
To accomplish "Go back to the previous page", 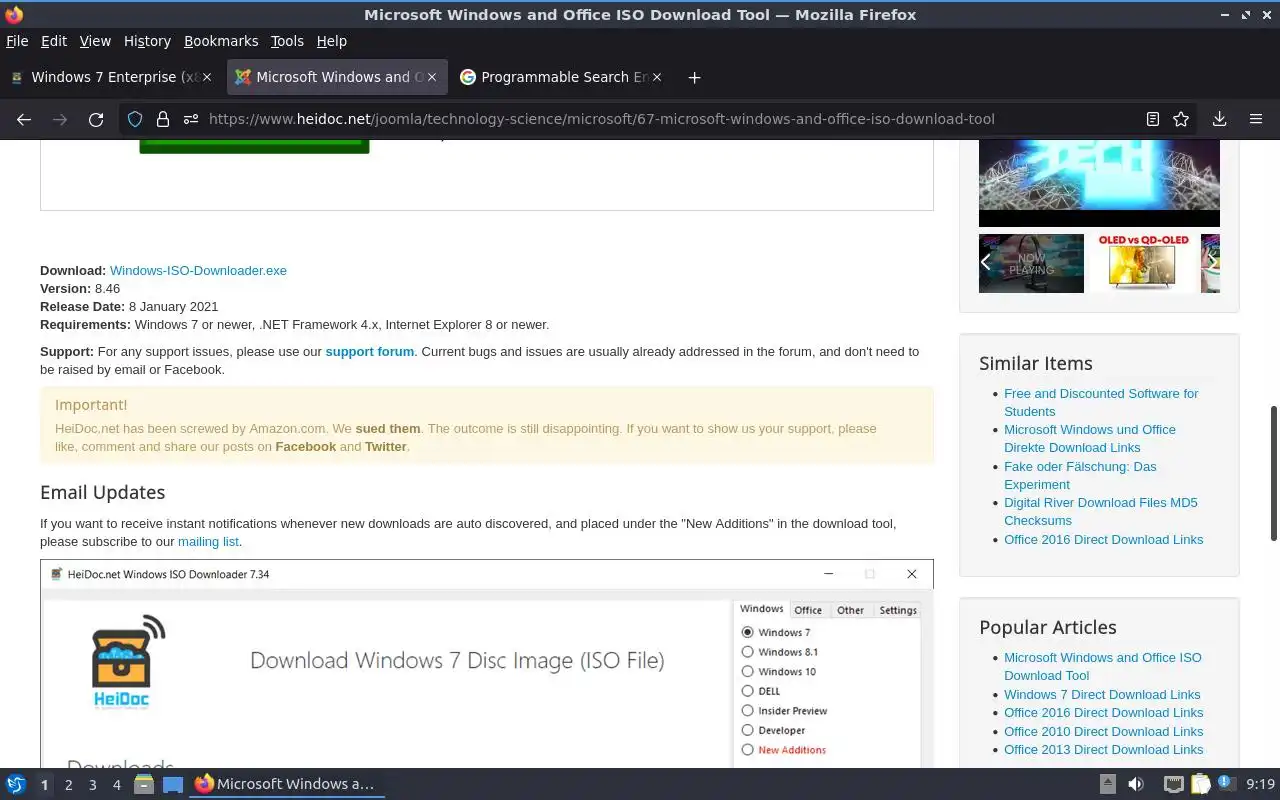I will pyautogui.click(x=24, y=119).
